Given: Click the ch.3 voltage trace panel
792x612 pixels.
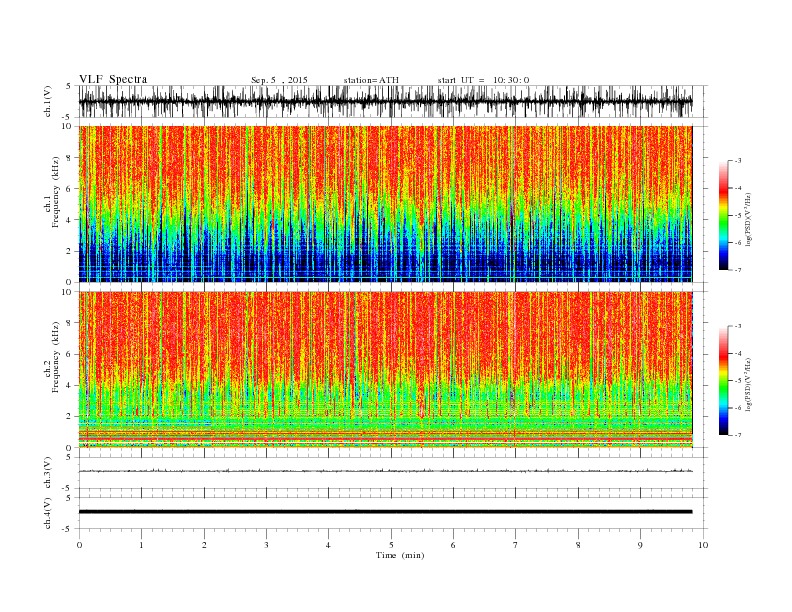Looking at the screenshot, I should tap(393, 473).
